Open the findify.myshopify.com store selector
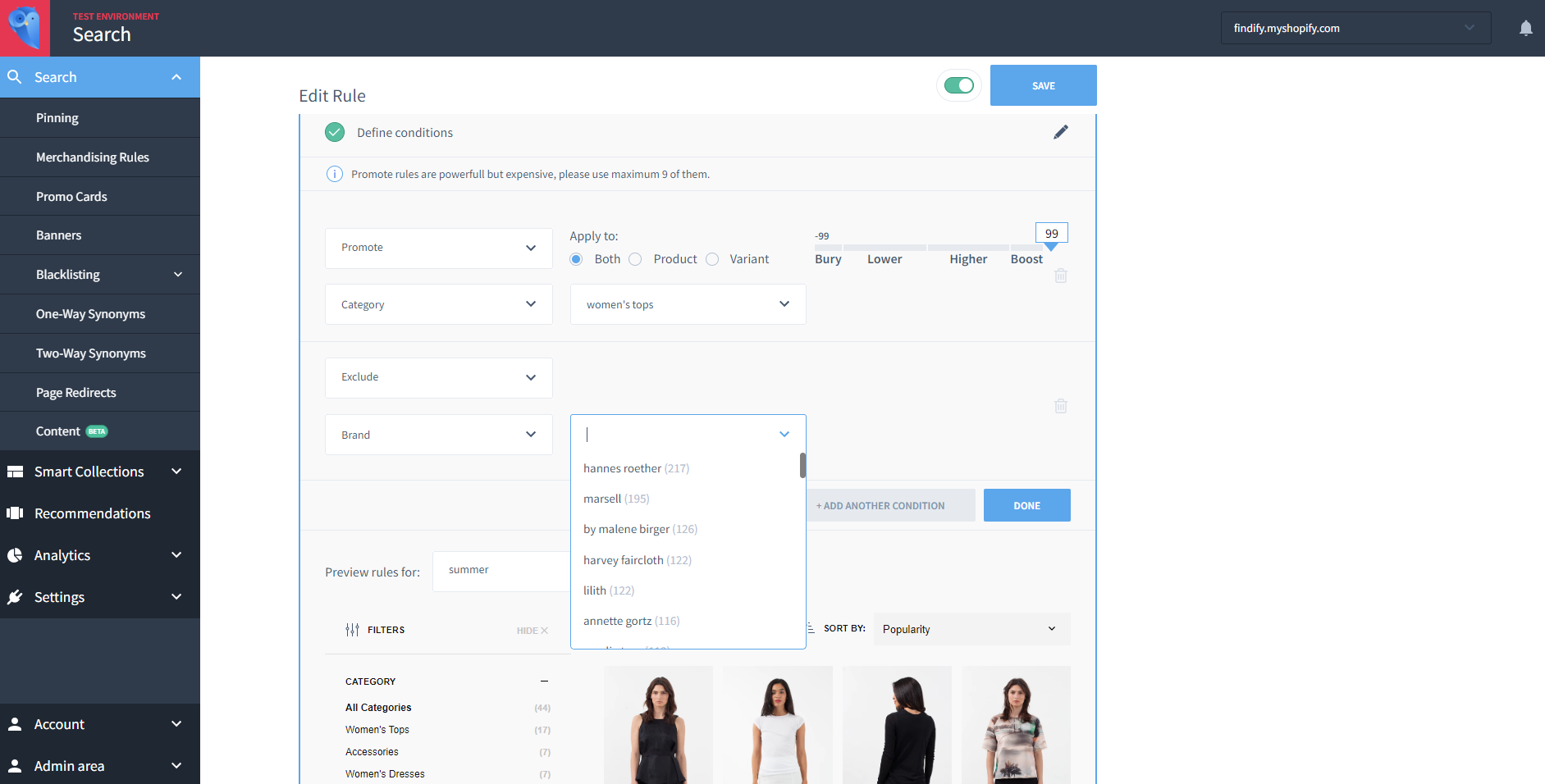The height and width of the screenshot is (784, 1545). click(1355, 28)
